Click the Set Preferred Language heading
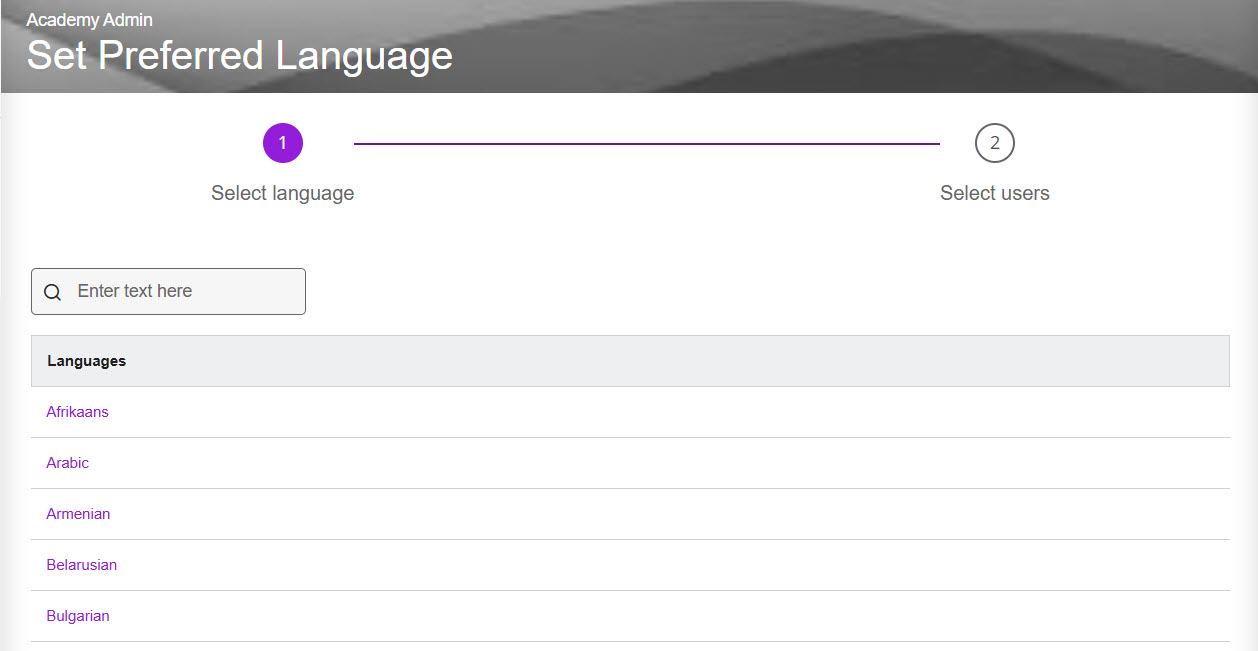Image resolution: width=1258 pixels, height=651 pixels. [239, 56]
